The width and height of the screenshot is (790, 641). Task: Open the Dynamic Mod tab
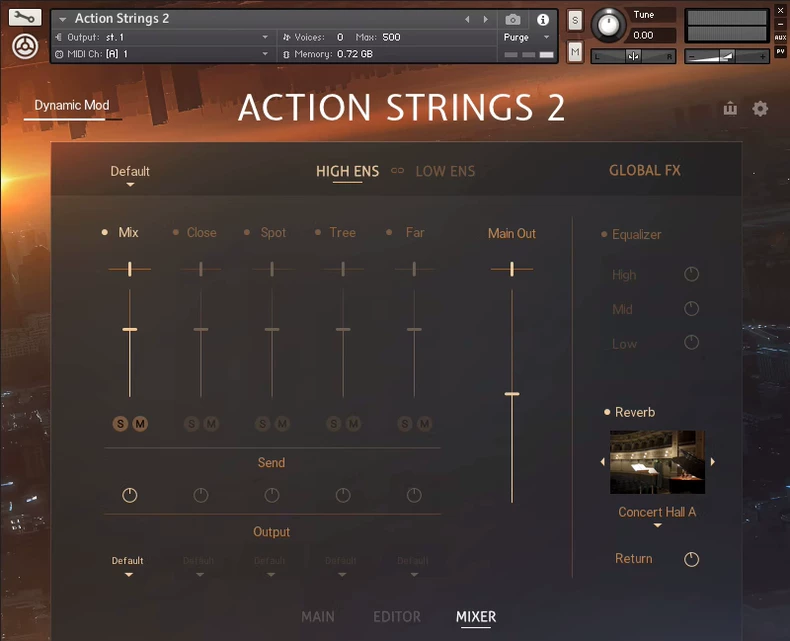pos(72,105)
